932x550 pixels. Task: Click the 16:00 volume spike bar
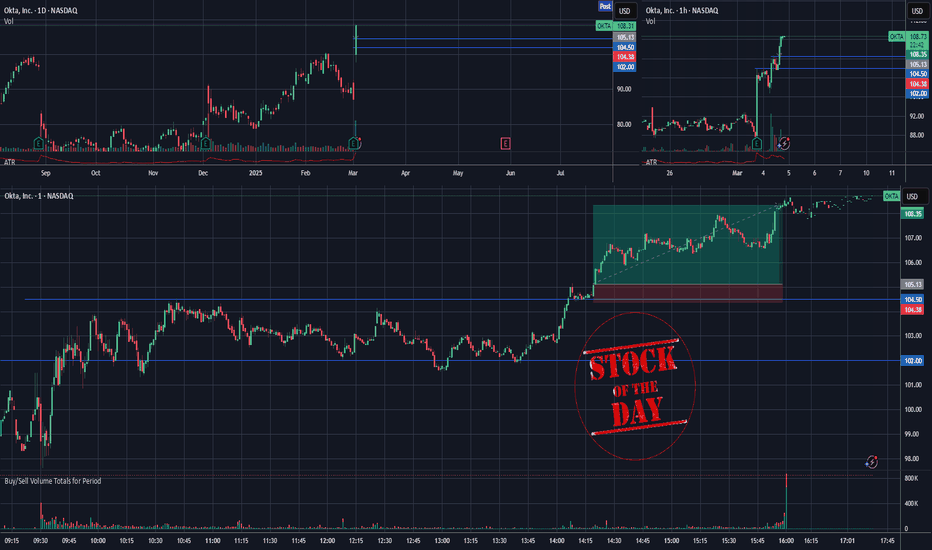coord(786,501)
